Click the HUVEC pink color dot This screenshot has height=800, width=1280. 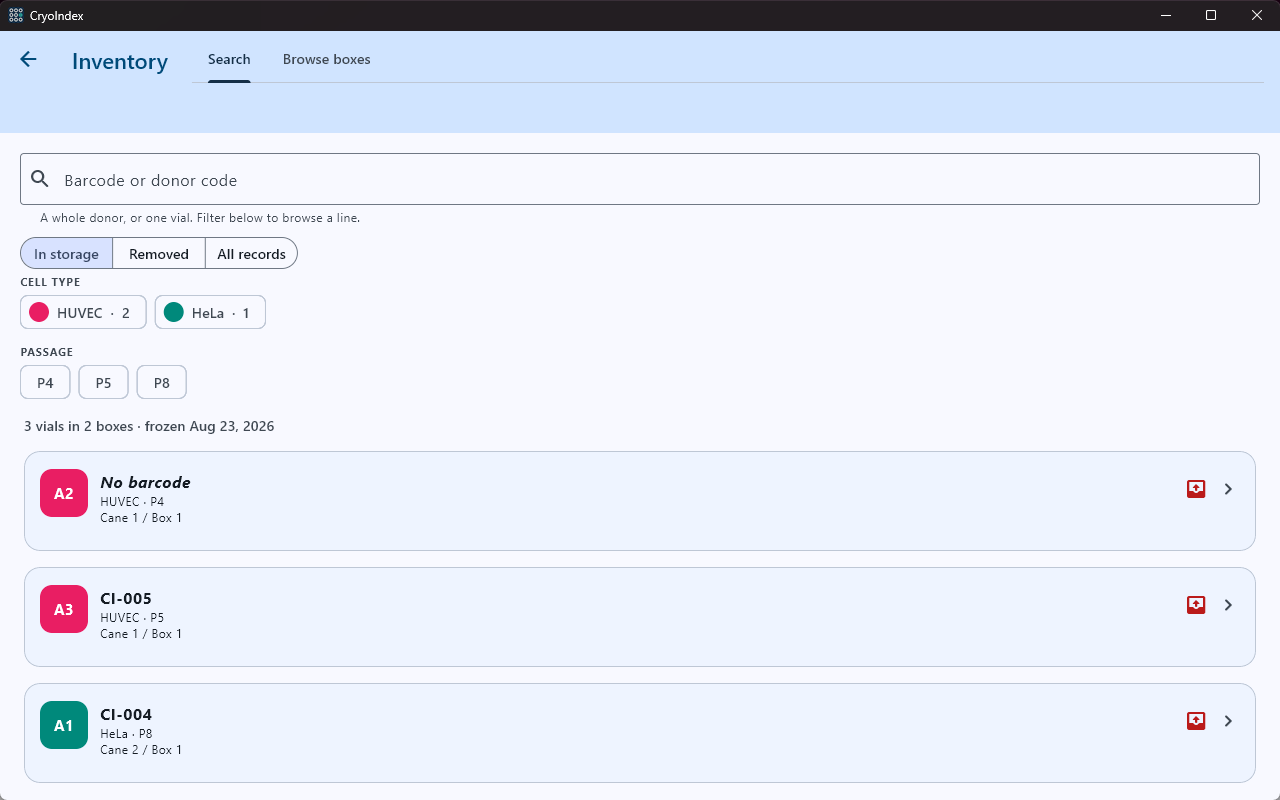tap(39, 313)
